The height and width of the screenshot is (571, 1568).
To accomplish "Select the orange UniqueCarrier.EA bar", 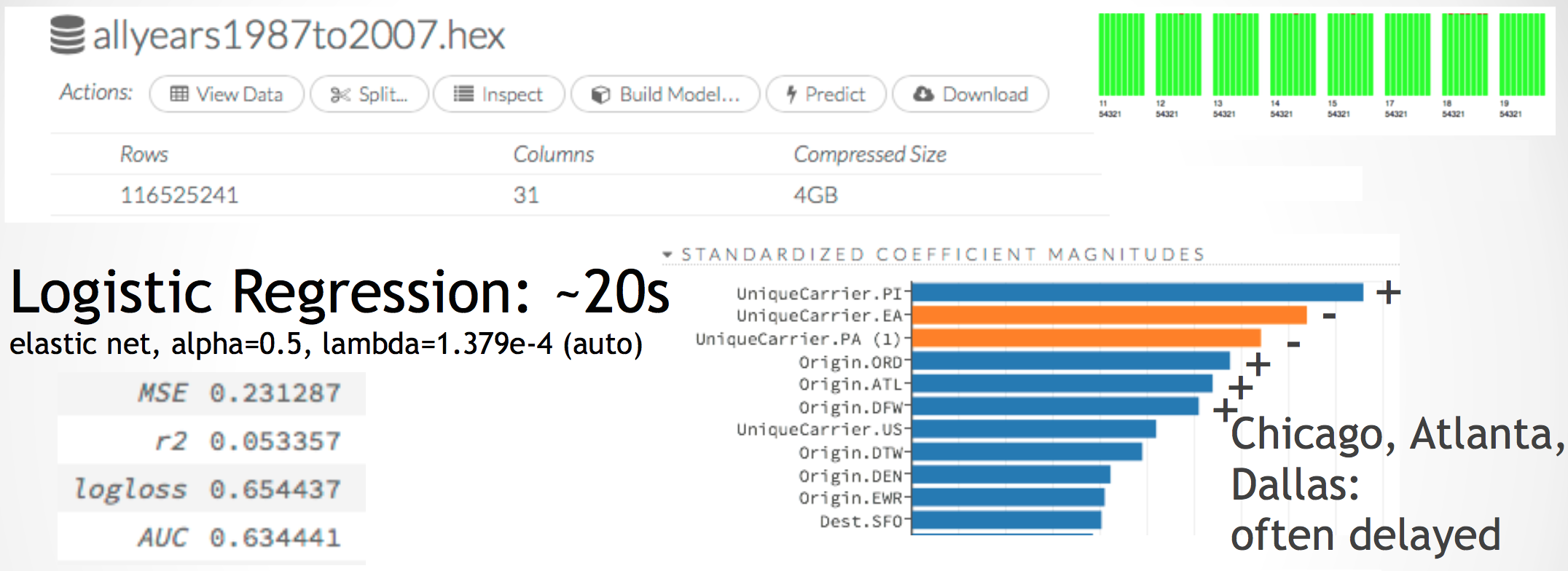I will (x=1109, y=315).
